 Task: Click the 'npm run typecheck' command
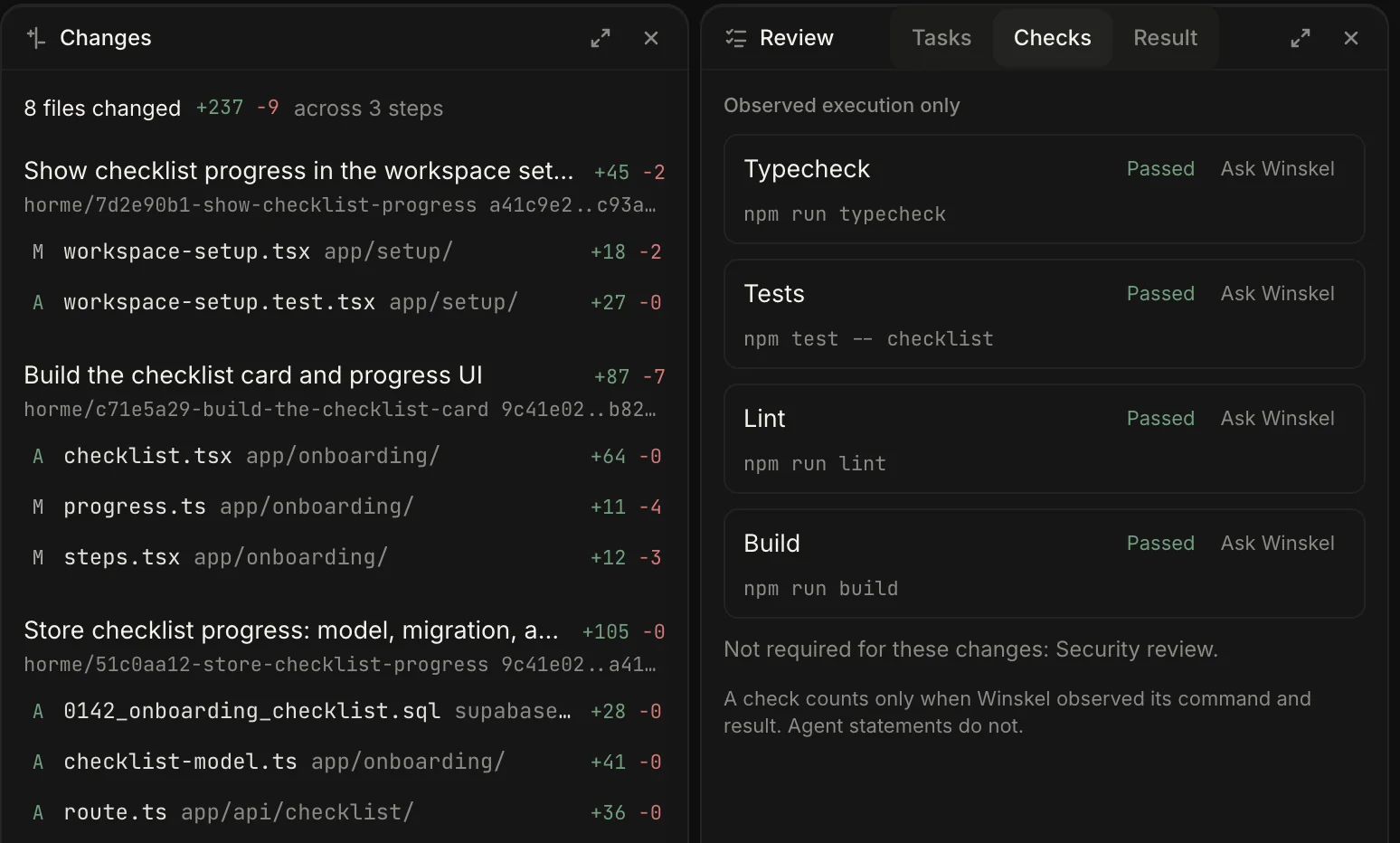tap(845, 214)
